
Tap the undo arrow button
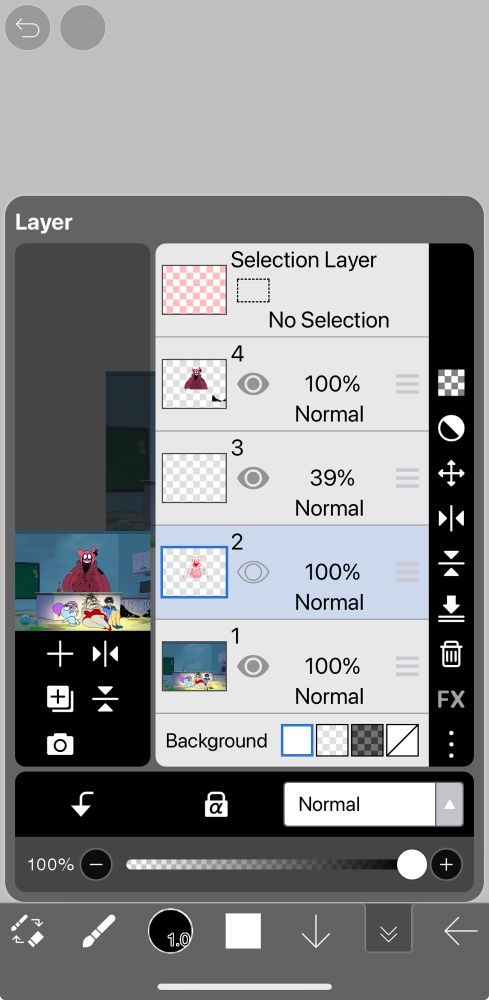pos(27,27)
